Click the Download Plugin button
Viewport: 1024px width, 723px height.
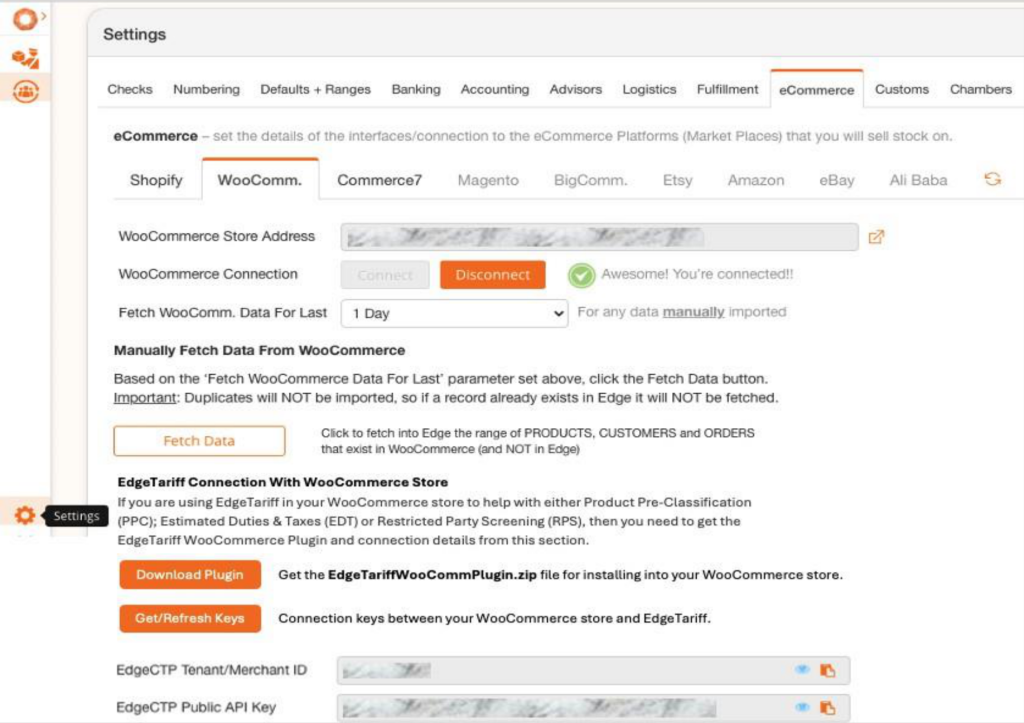click(190, 575)
